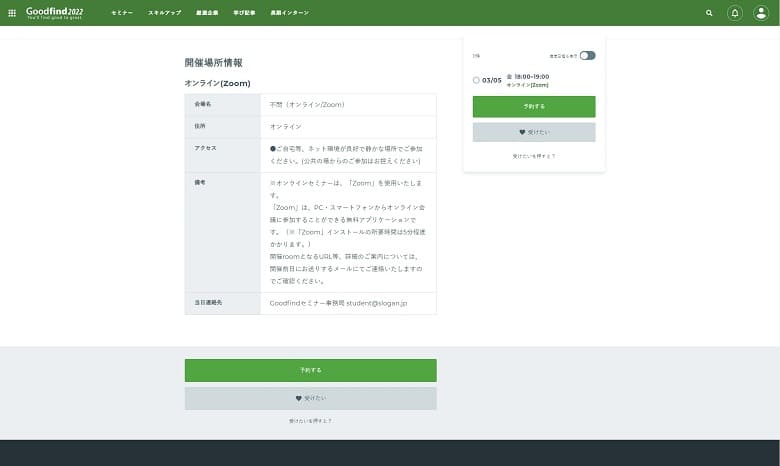The height and width of the screenshot is (466, 780).
Task: Click the オンライン address cell value
Action: point(286,127)
